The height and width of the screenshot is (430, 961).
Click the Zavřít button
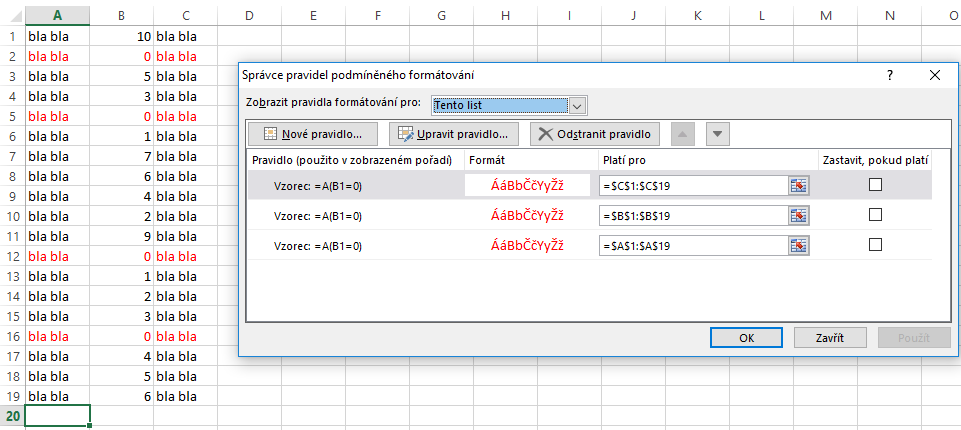[829, 338]
